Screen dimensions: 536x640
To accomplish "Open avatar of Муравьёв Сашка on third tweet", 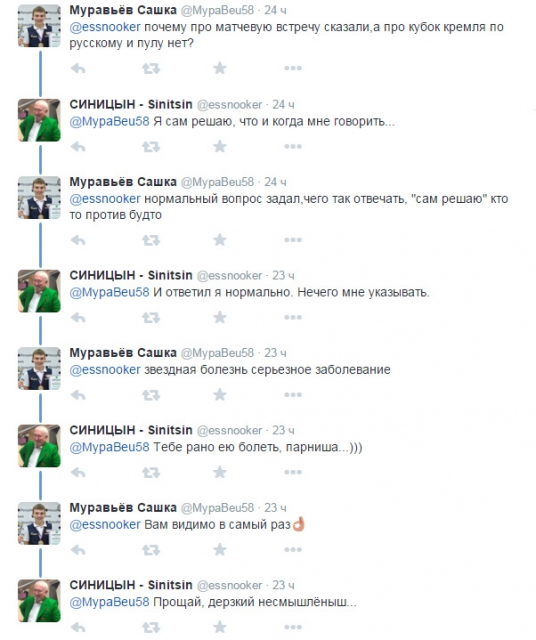I will 39,198.
